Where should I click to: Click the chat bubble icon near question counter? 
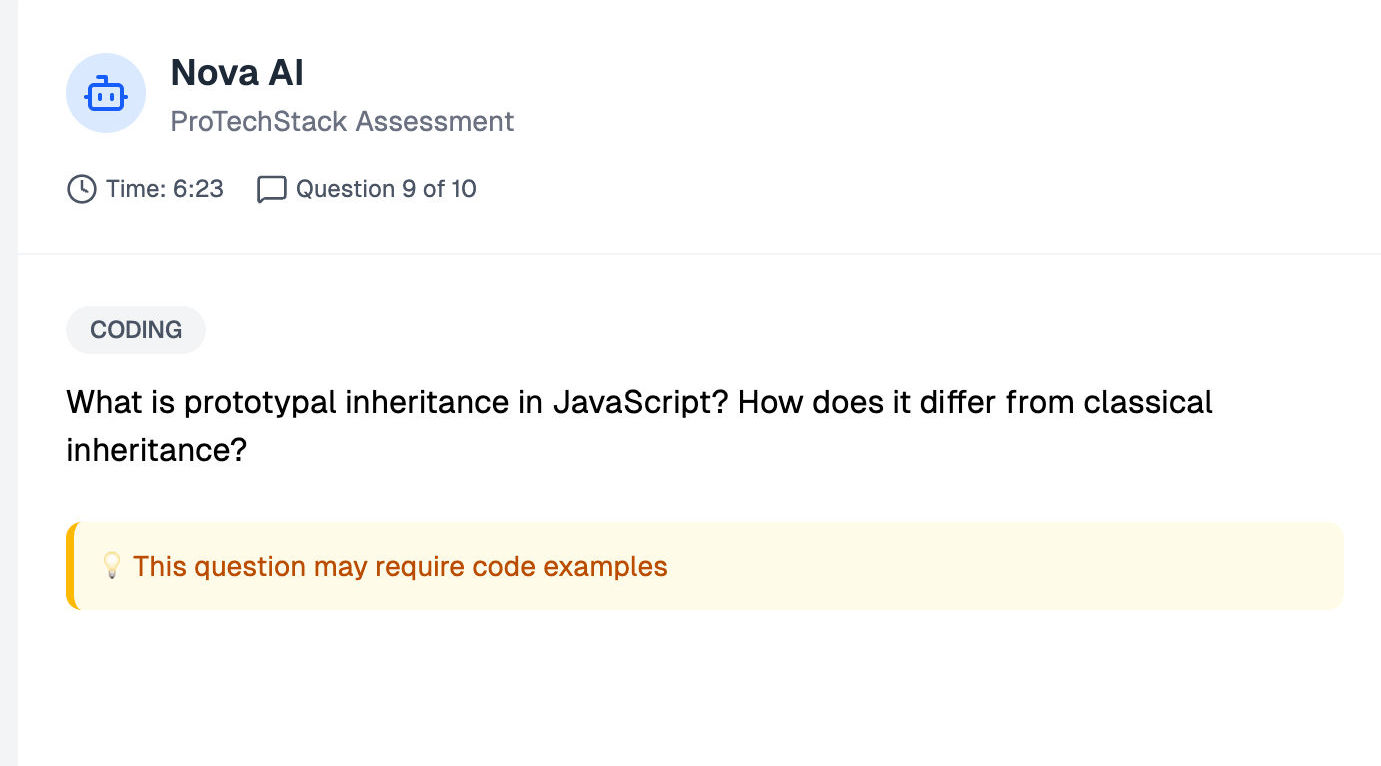click(x=271, y=189)
